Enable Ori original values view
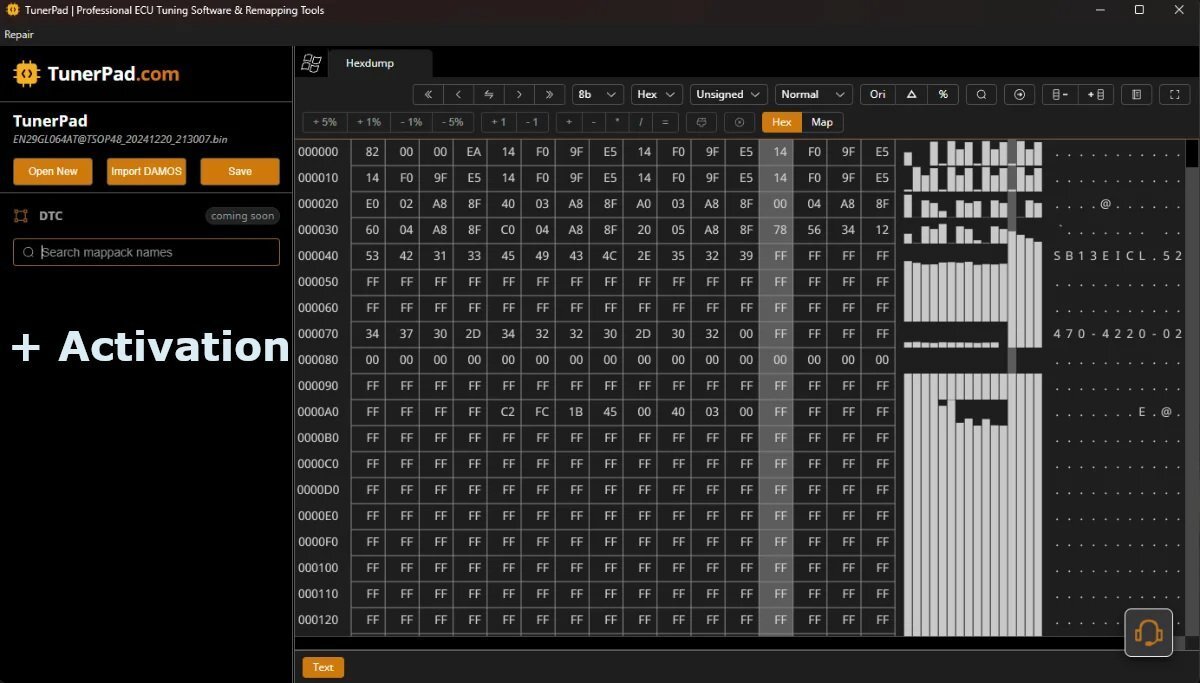 click(x=877, y=95)
